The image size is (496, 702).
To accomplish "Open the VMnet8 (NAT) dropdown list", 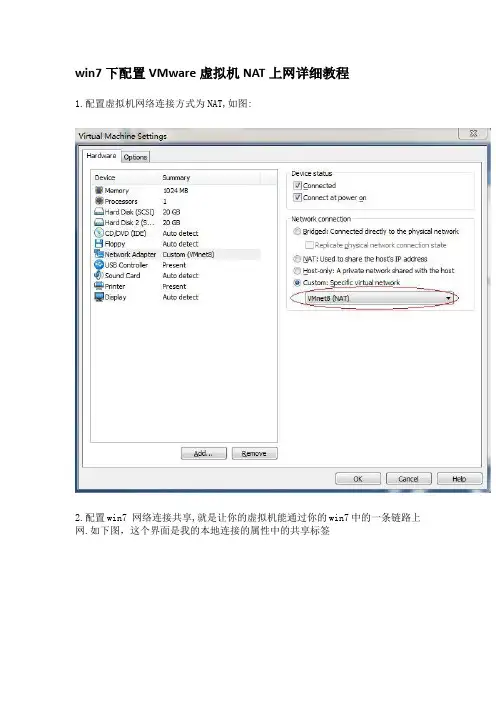I will [379, 298].
